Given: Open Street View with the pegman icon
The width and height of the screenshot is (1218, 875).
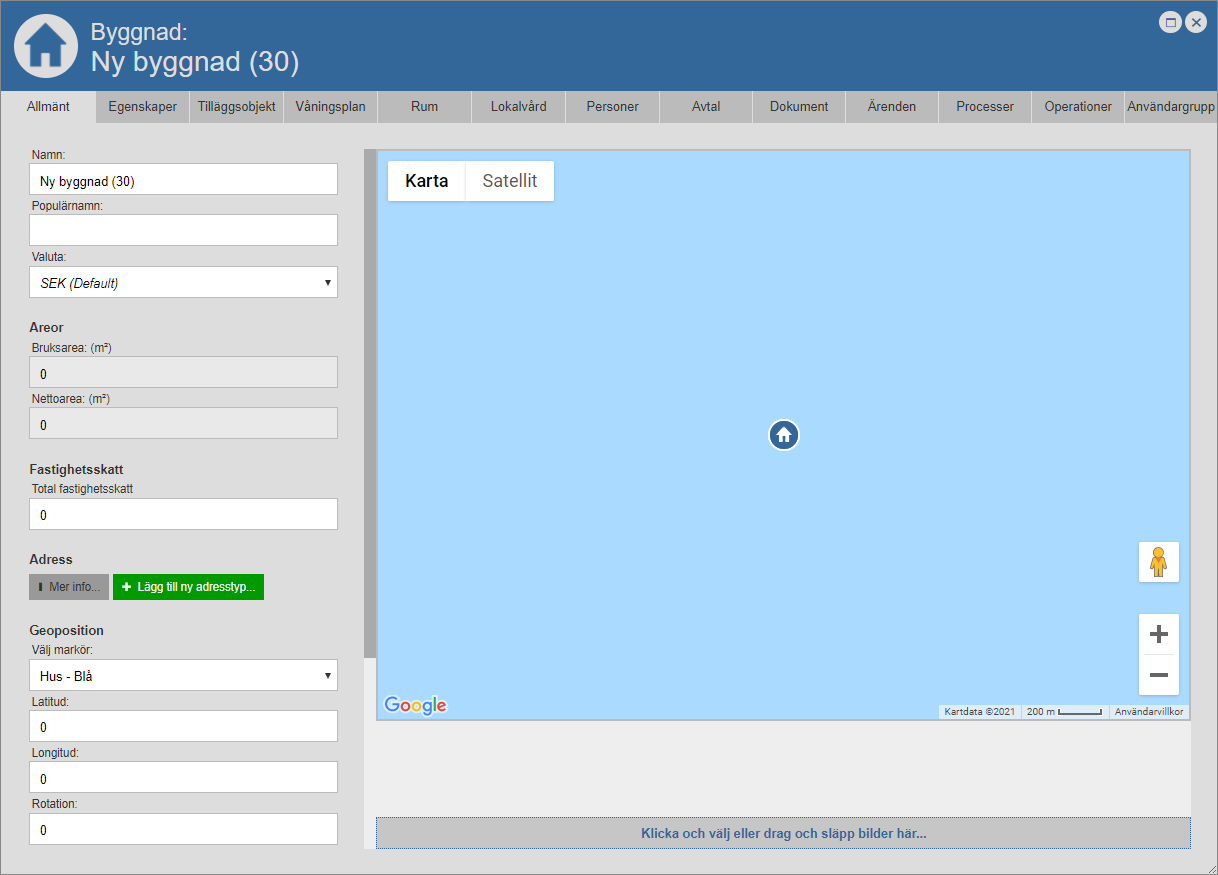Looking at the screenshot, I should 1158,562.
